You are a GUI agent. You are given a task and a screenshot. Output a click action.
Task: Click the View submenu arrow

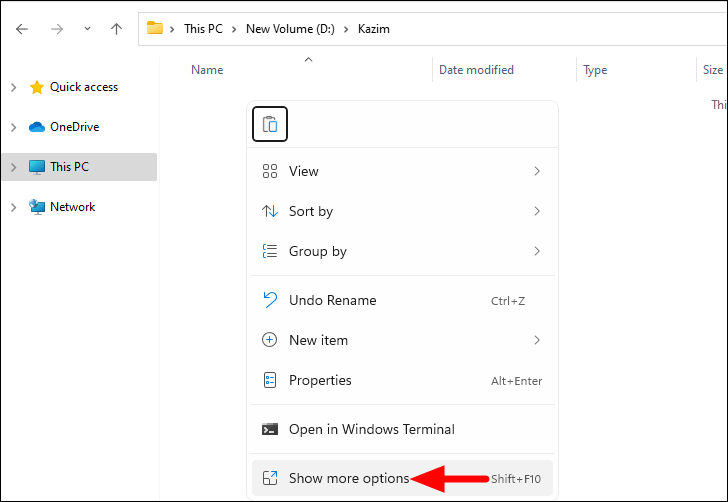(x=537, y=171)
